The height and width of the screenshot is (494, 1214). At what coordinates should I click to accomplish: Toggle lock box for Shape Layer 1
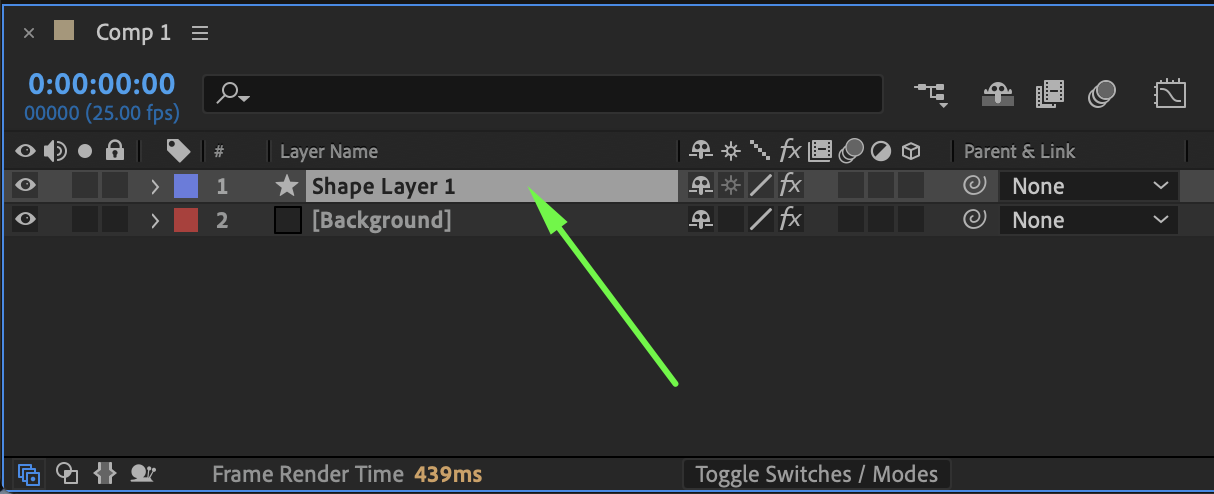[x=115, y=186]
